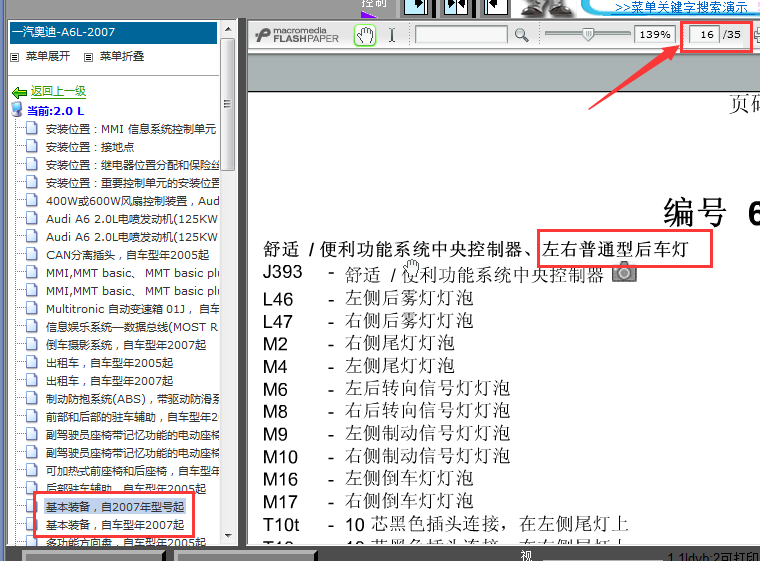Click the green back arrow icon
Image resolution: width=760 pixels, height=561 pixels.
click(19, 92)
